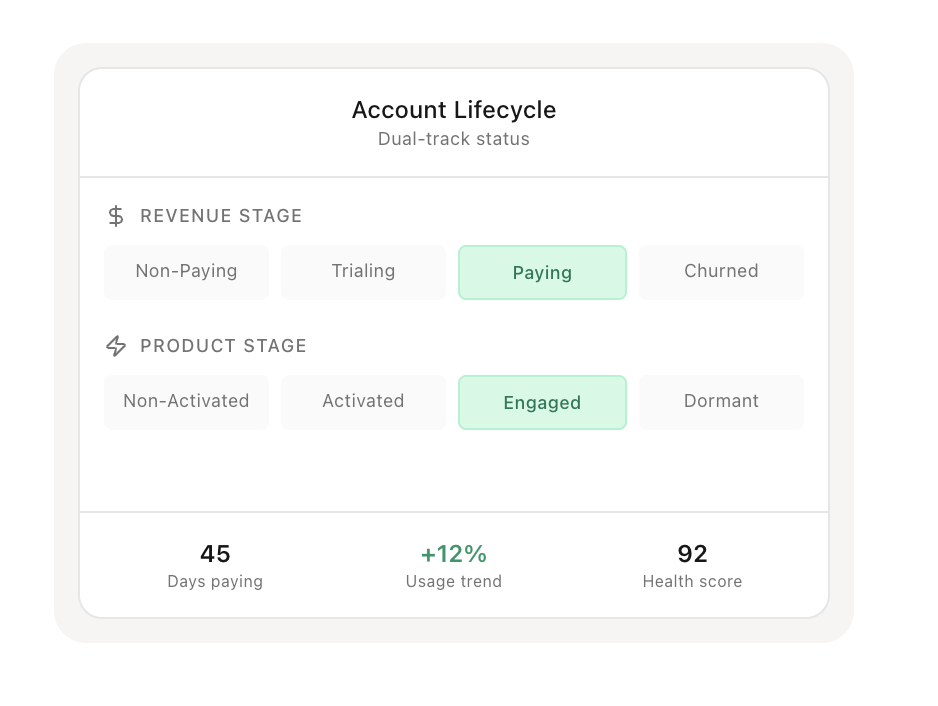Select the Engaged product stage

pyautogui.click(x=542, y=402)
